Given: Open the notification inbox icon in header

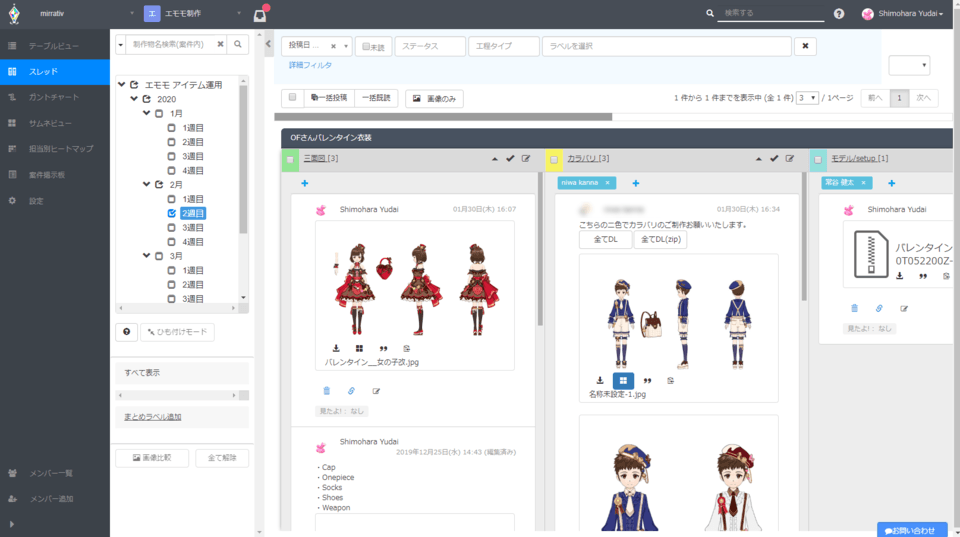Looking at the screenshot, I should click(x=260, y=14).
